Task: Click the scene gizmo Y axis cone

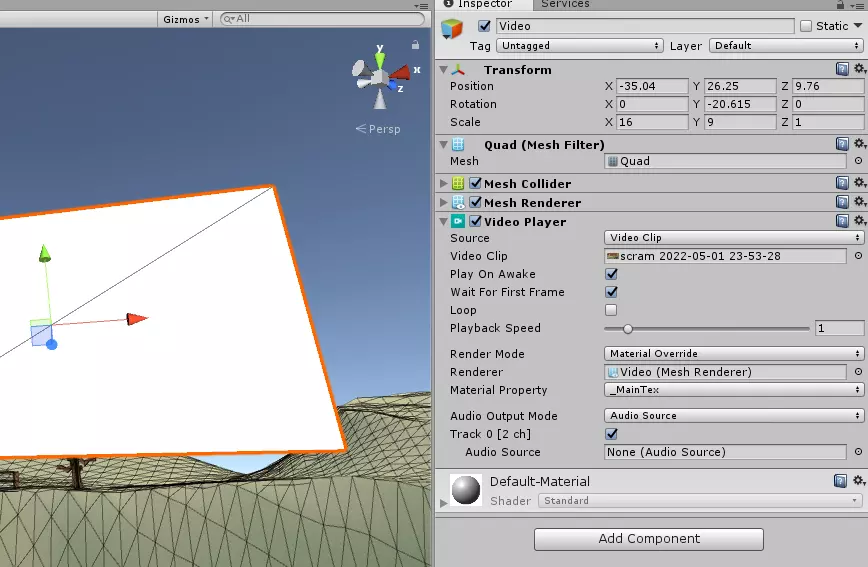Action: [x=380, y=58]
